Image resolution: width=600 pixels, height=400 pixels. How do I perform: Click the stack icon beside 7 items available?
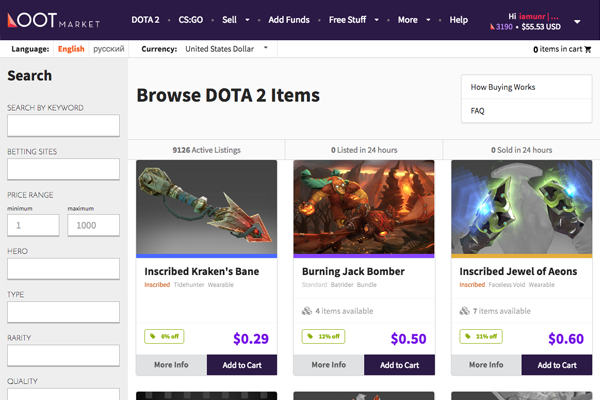(x=465, y=311)
